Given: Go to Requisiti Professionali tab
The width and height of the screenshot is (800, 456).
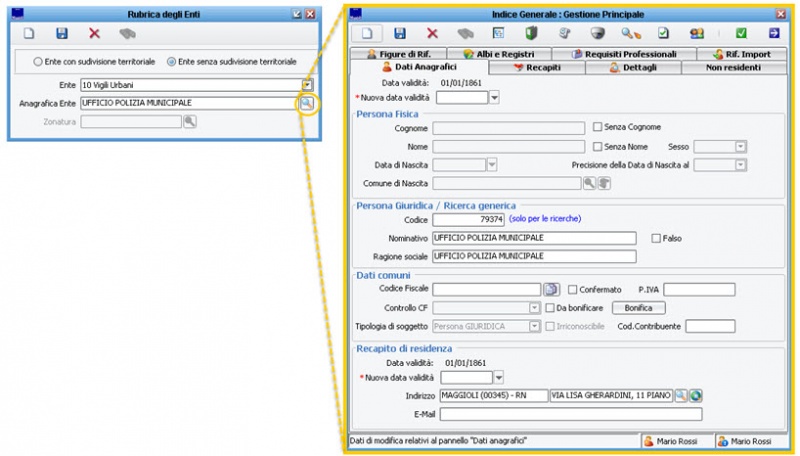Looking at the screenshot, I should pos(624,54).
